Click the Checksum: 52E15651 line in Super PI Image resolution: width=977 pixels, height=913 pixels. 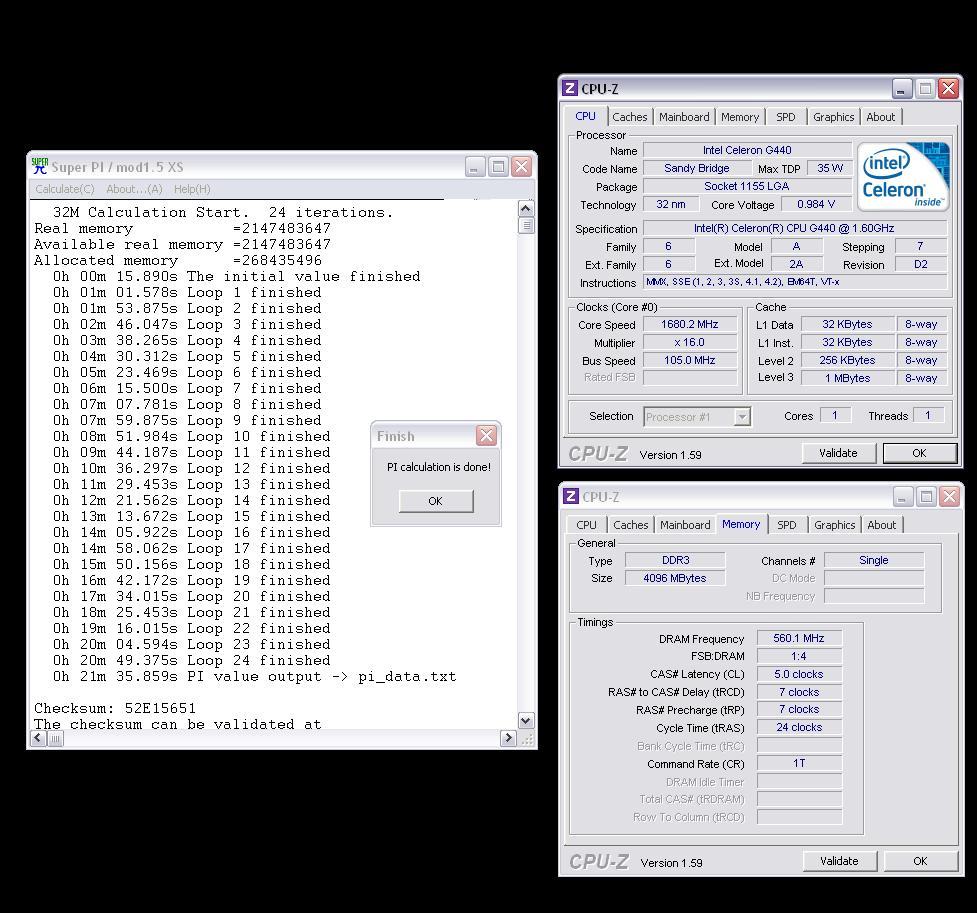(x=115, y=709)
